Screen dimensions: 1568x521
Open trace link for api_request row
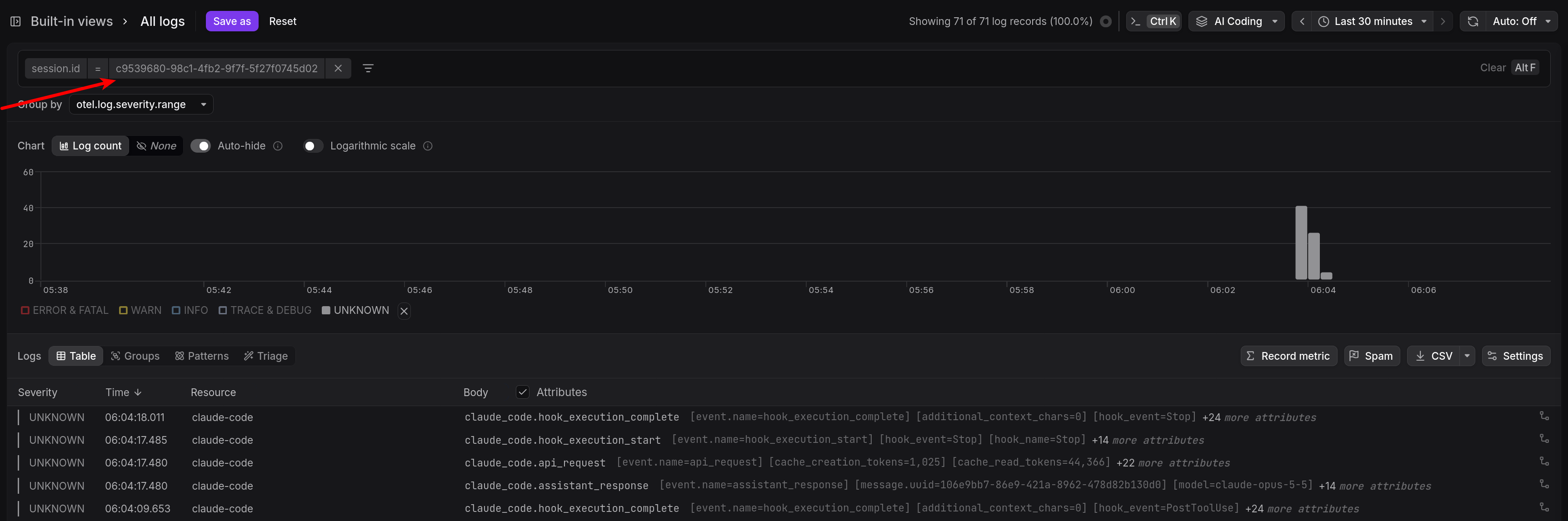(1544, 461)
